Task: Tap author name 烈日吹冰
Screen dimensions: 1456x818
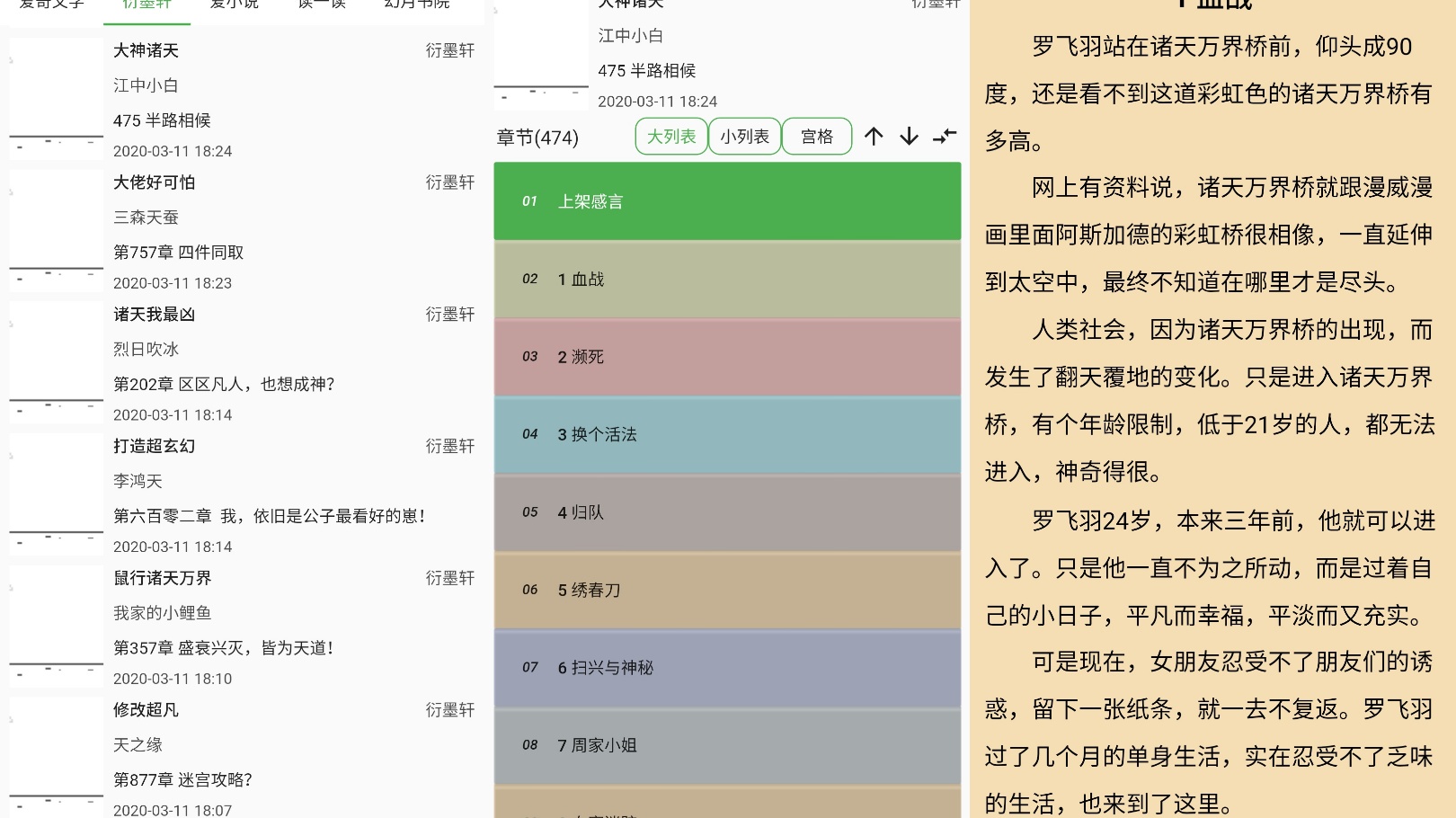Action: pyautogui.click(x=146, y=349)
